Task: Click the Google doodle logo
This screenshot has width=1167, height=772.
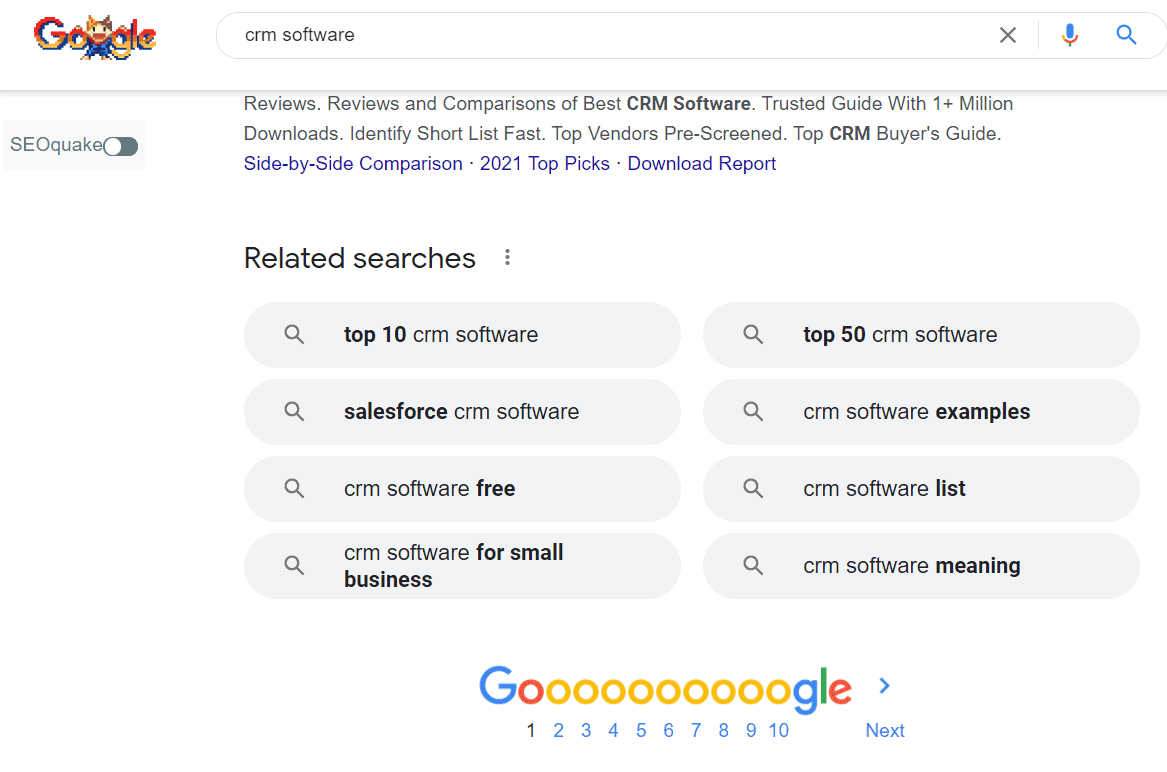Action: [95, 37]
